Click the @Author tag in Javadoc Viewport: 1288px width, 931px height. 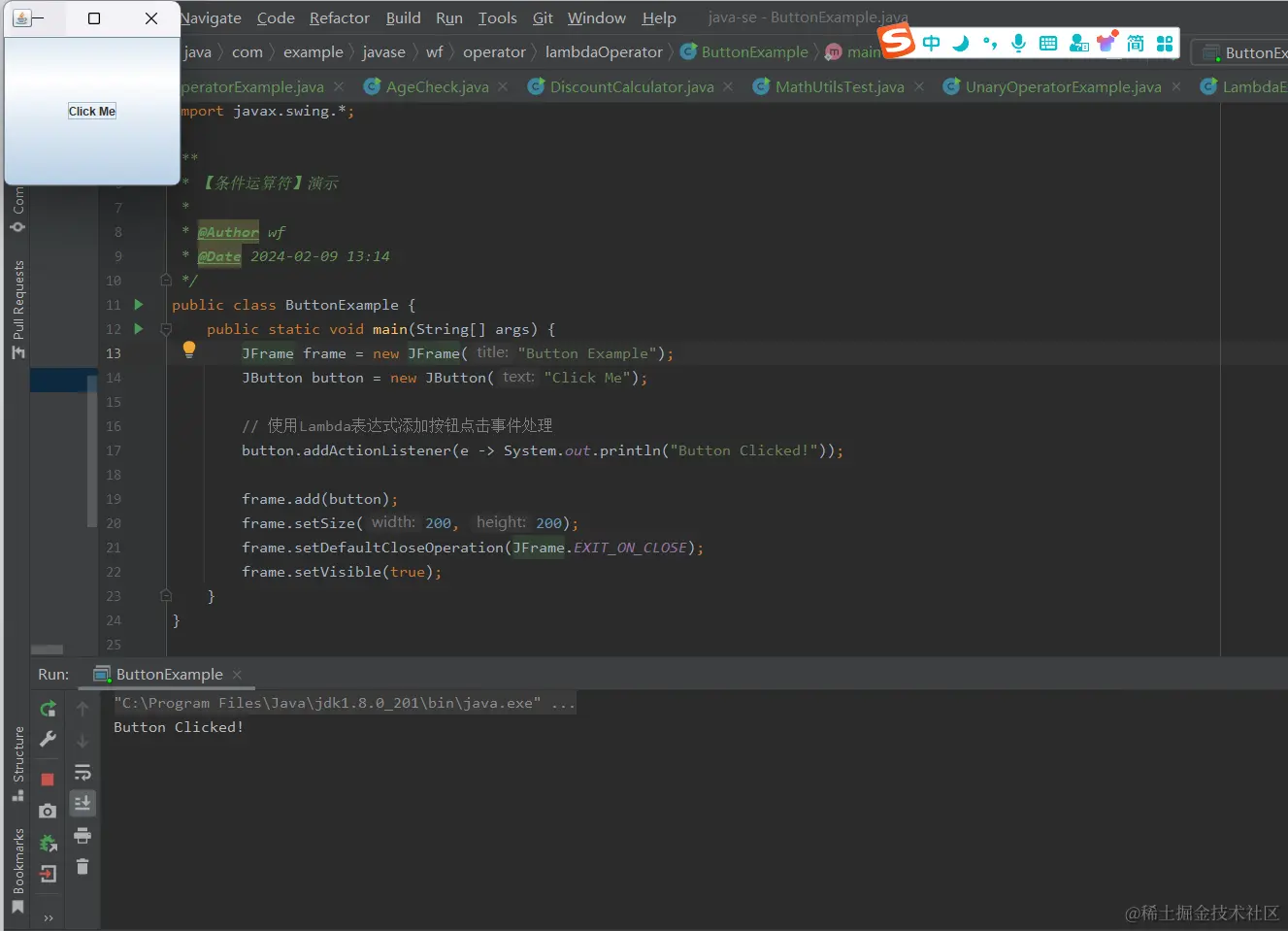point(228,232)
